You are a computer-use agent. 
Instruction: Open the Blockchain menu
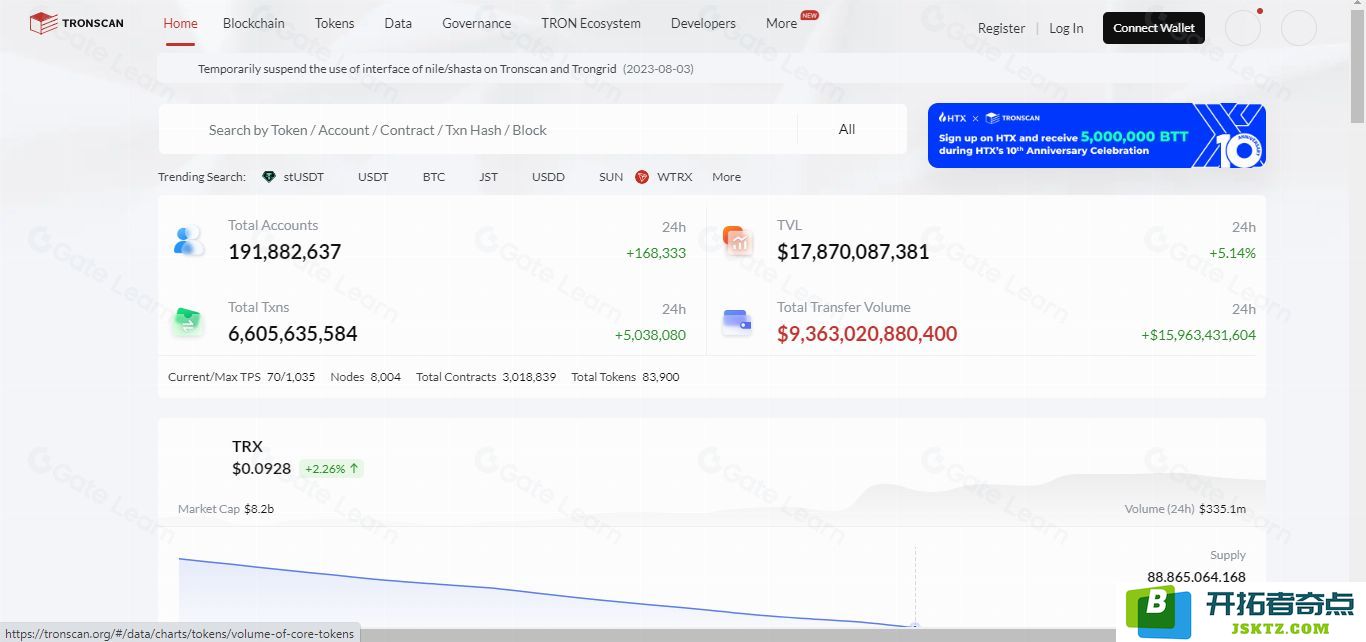253,23
